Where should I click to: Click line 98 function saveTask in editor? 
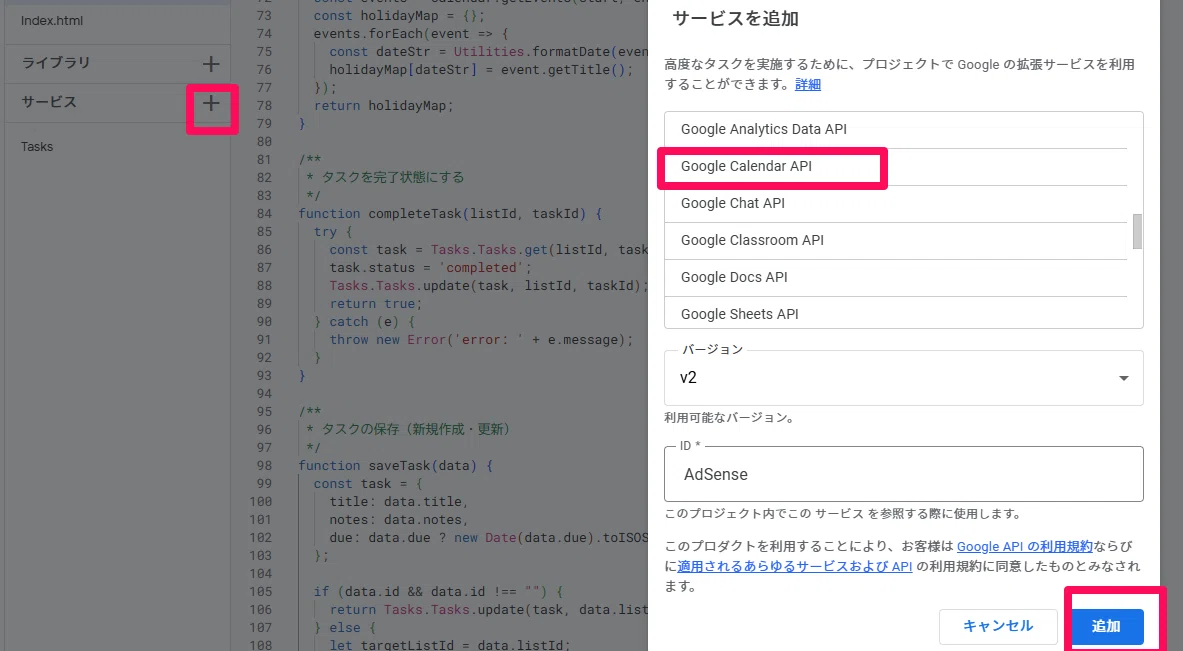pyautogui.click(x=395, y=465)
